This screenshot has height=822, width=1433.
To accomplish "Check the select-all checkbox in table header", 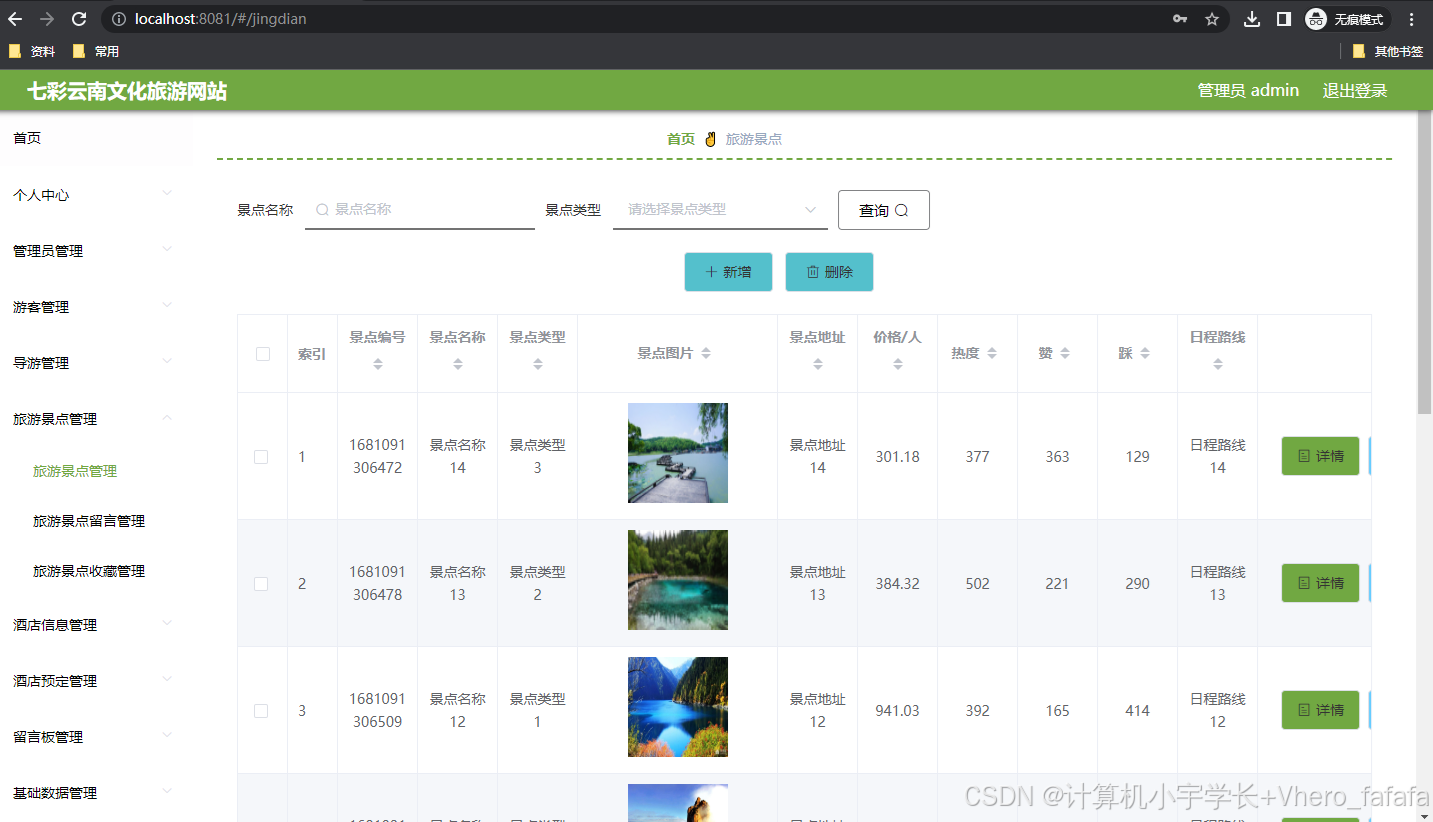I will [262, 353].
